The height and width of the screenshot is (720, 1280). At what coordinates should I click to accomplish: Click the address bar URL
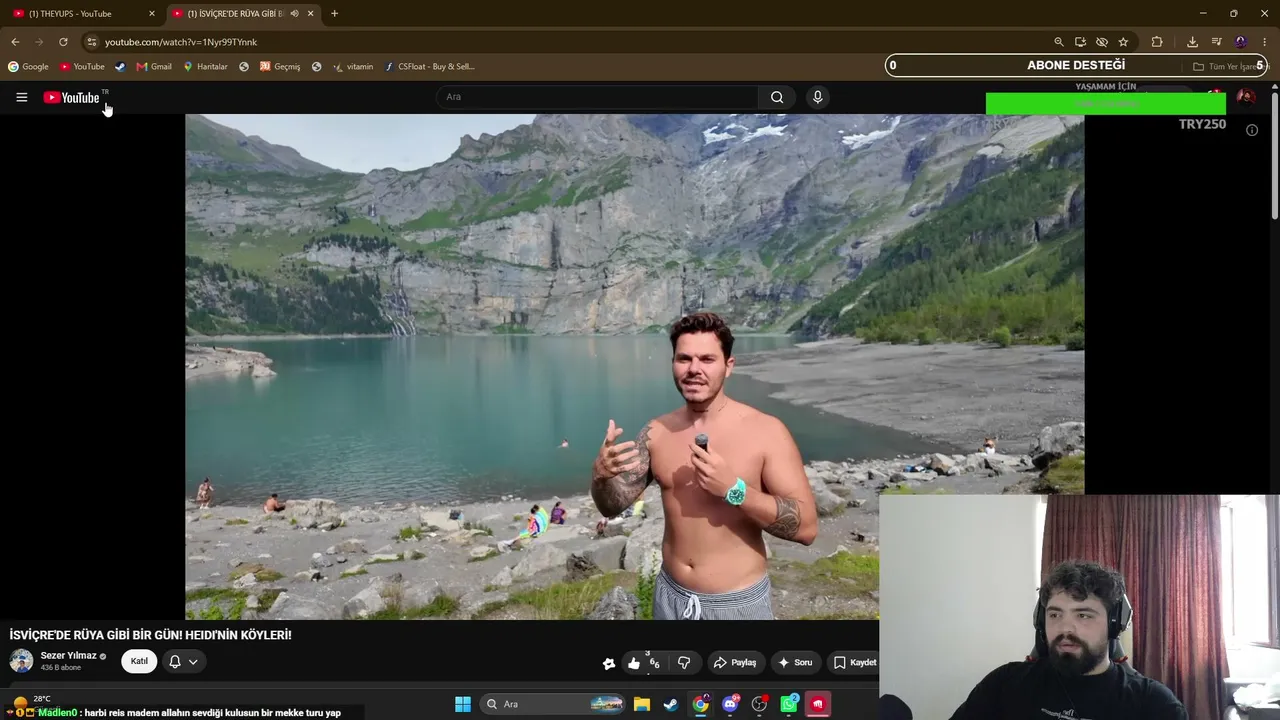(x=181, y=42)
